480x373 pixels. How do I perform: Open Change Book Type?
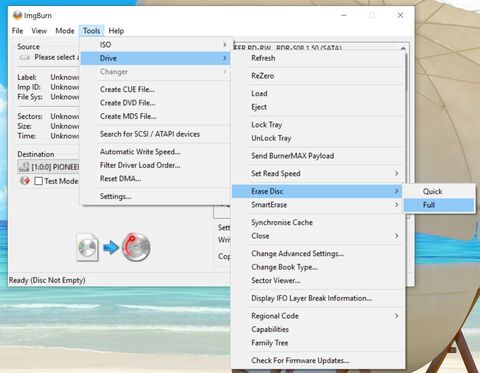pyautogui.click(x=318, y=267)
